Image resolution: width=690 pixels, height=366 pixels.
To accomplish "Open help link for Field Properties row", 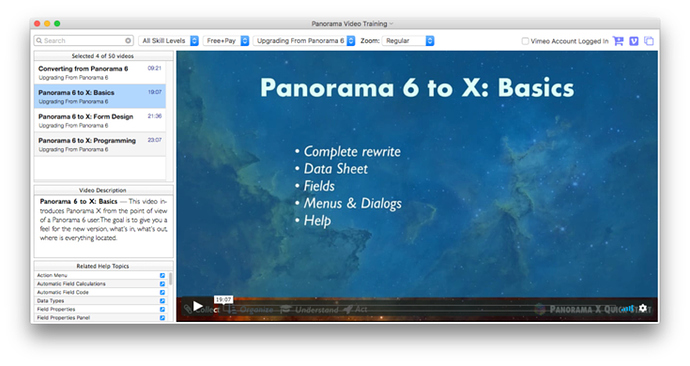I will pos(162,309).
